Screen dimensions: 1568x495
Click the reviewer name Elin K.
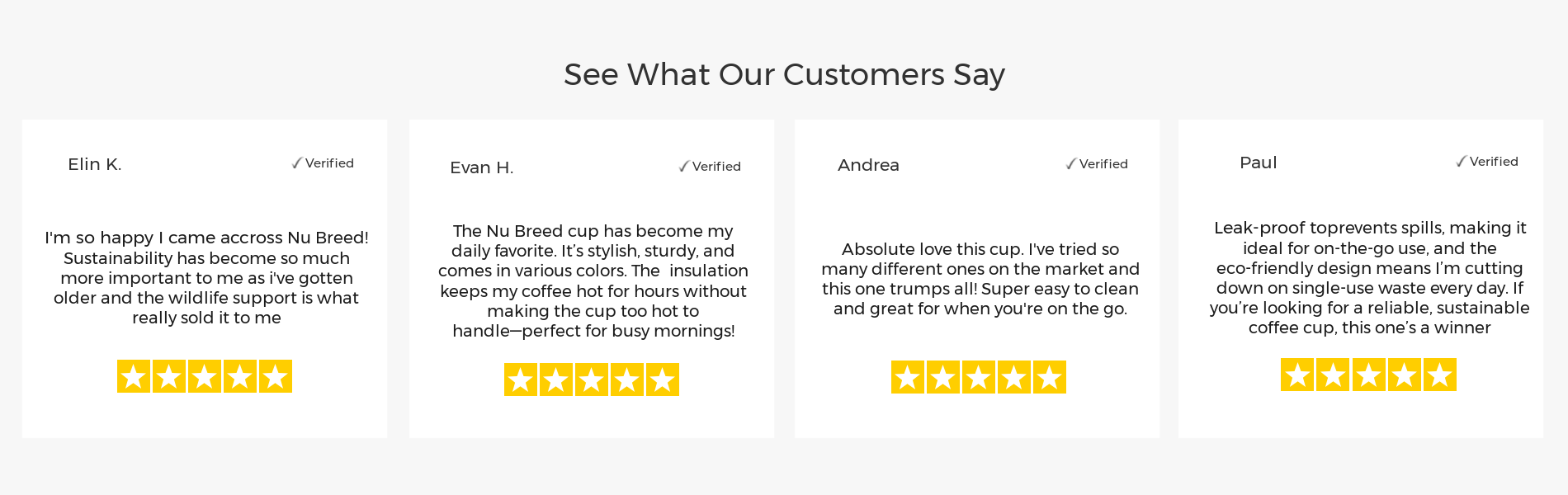[x=95, y=164]
